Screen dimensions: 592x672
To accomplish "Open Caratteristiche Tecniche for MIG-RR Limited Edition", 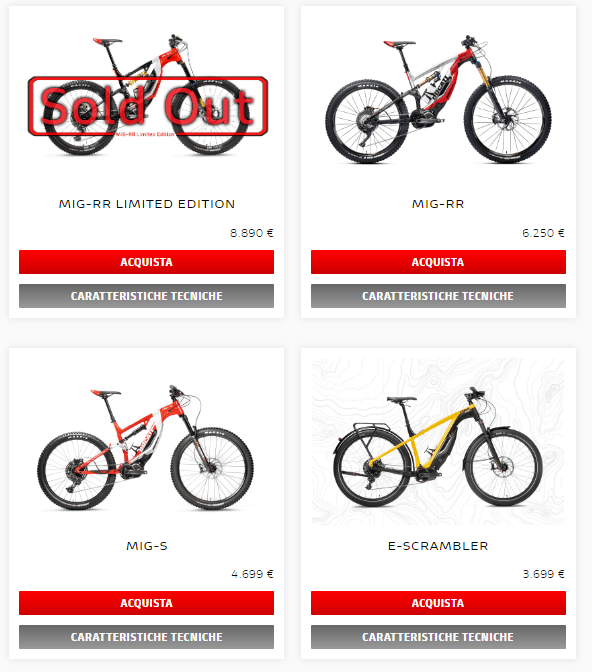I will pyautogui.click(x=146, y=296).
